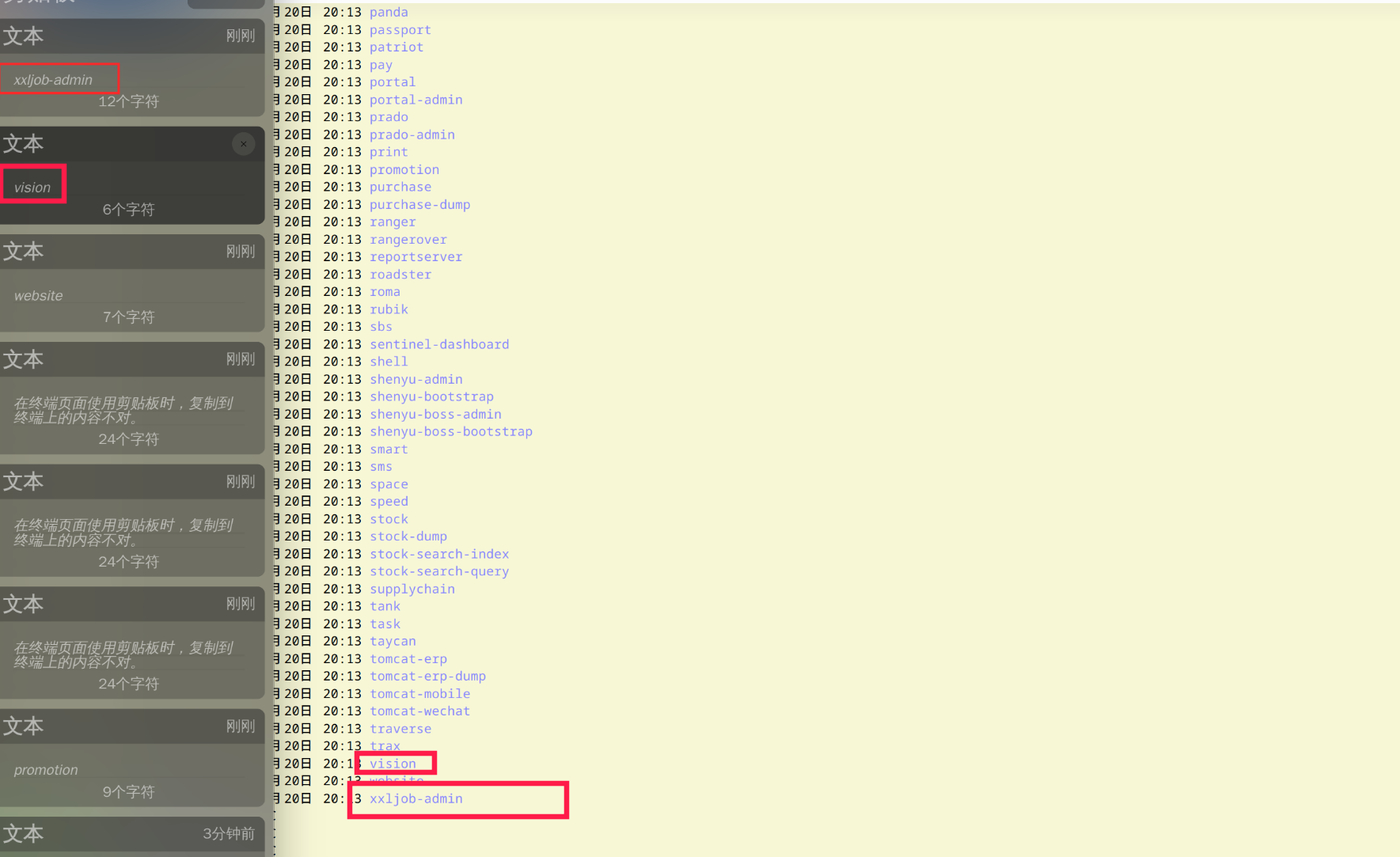
Task: Click tomcat-wechat directory name
Action: [x=420, y=711]
